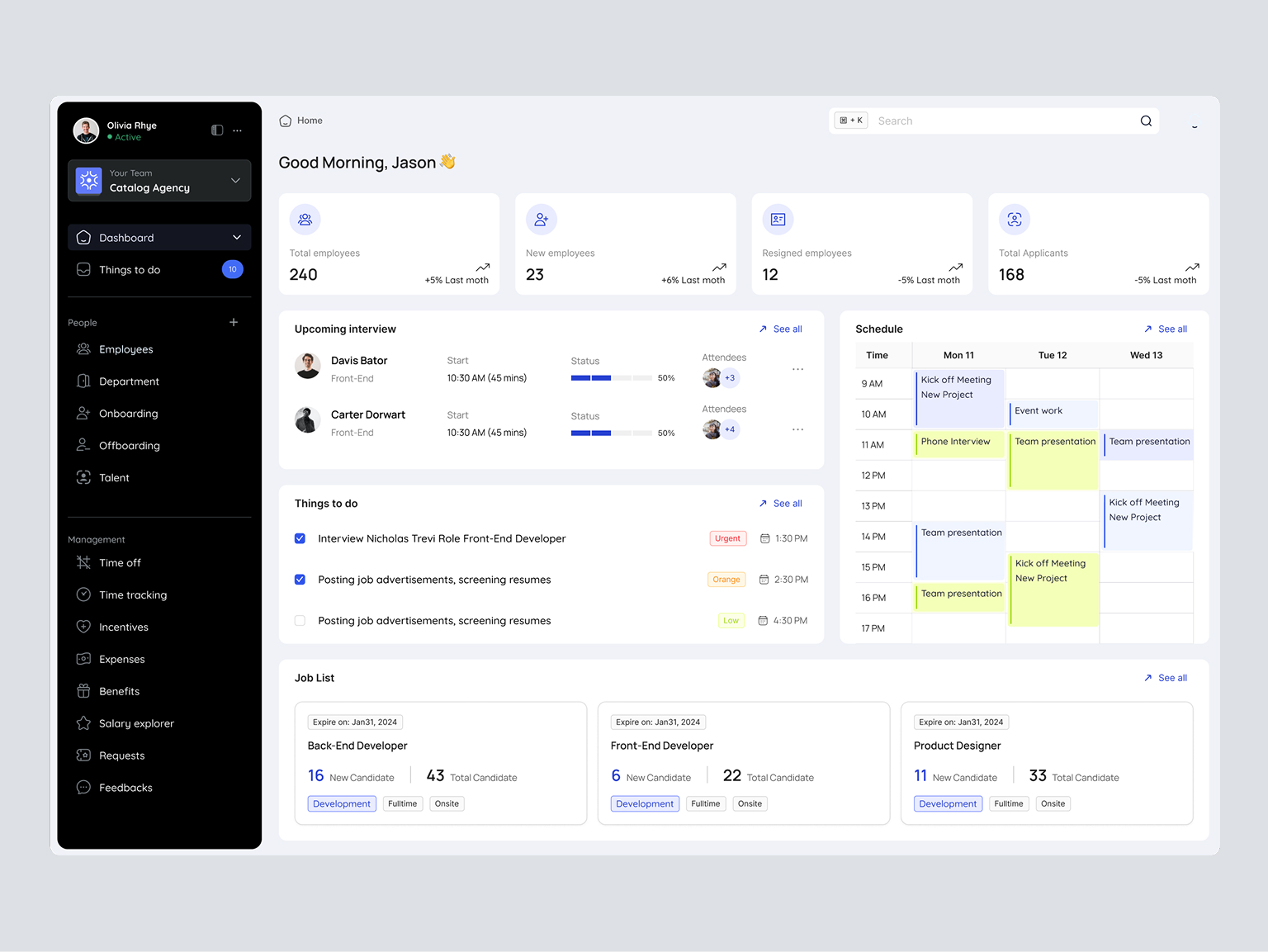
Task: Click the Onboarding sidebar icon
Action: 83,413
